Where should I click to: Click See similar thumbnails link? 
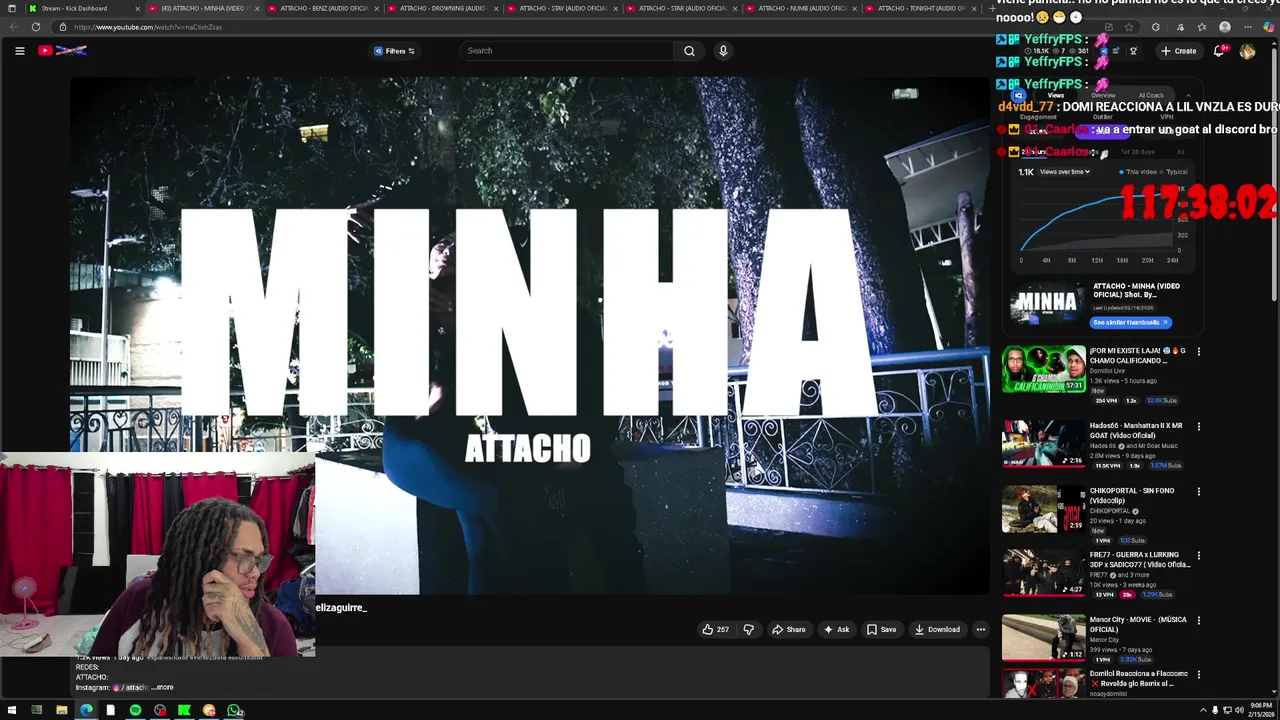(1130, 322)
